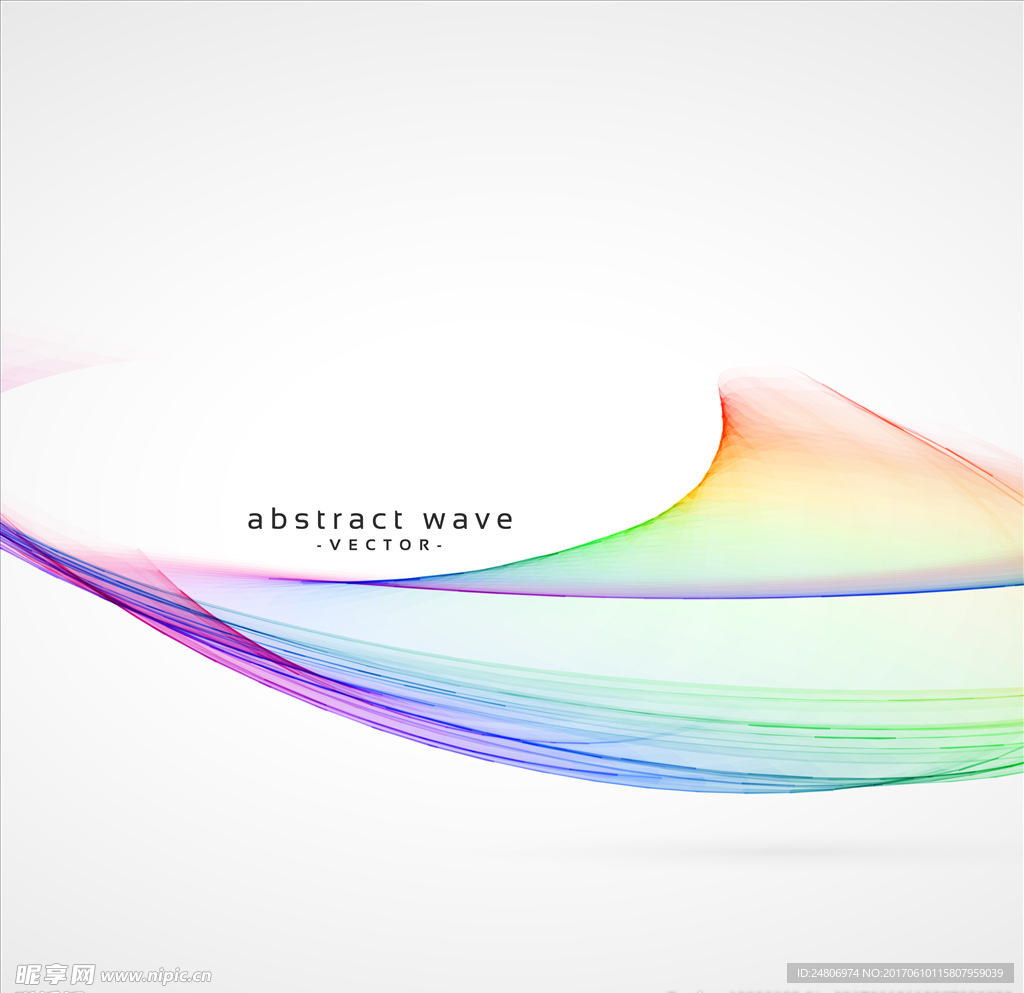Click the gray ID watermark bar
This screenshot has height=993, width=1024.
pos(900,973)
